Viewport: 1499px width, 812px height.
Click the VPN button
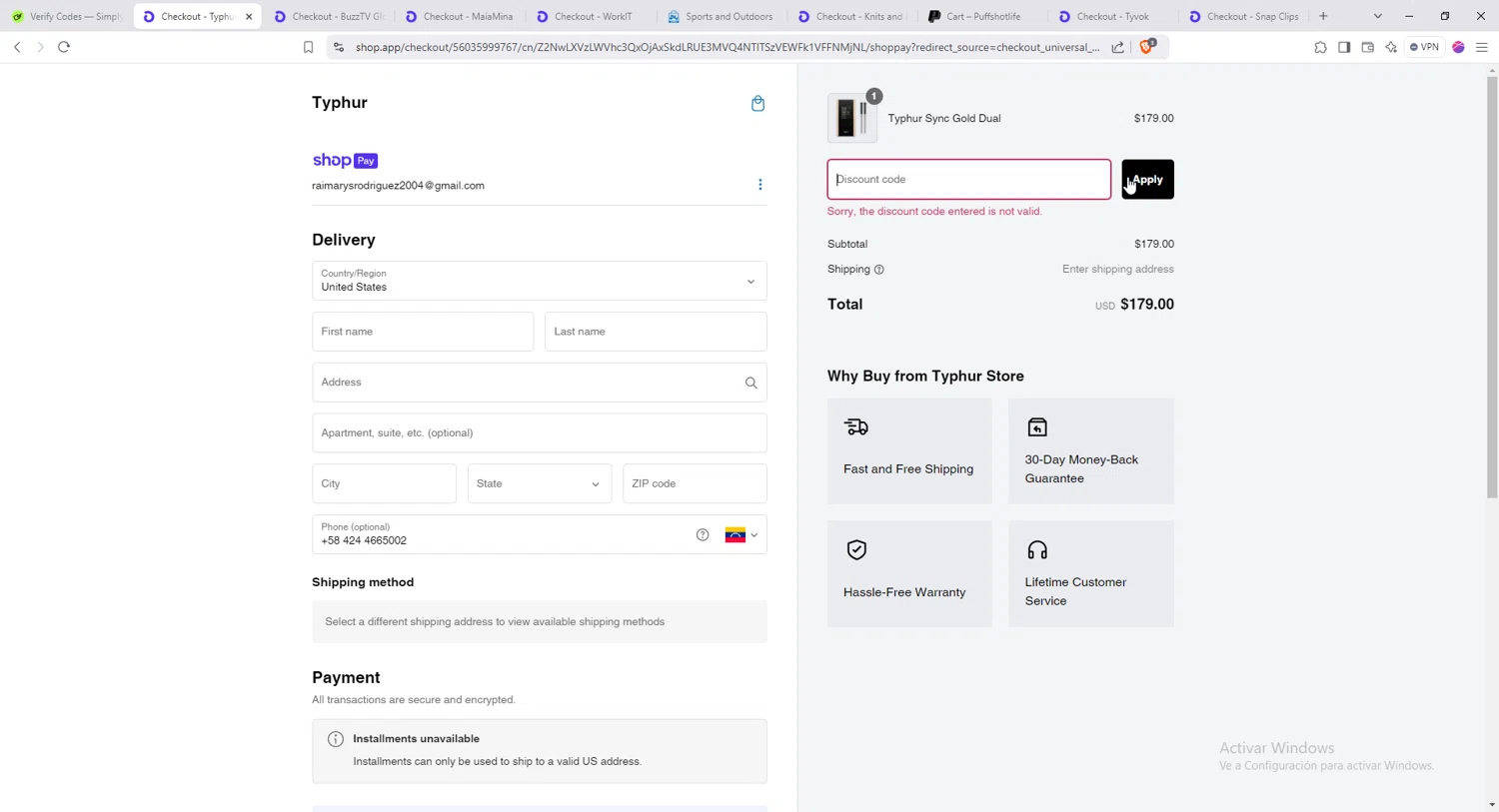coord(1425,47)
